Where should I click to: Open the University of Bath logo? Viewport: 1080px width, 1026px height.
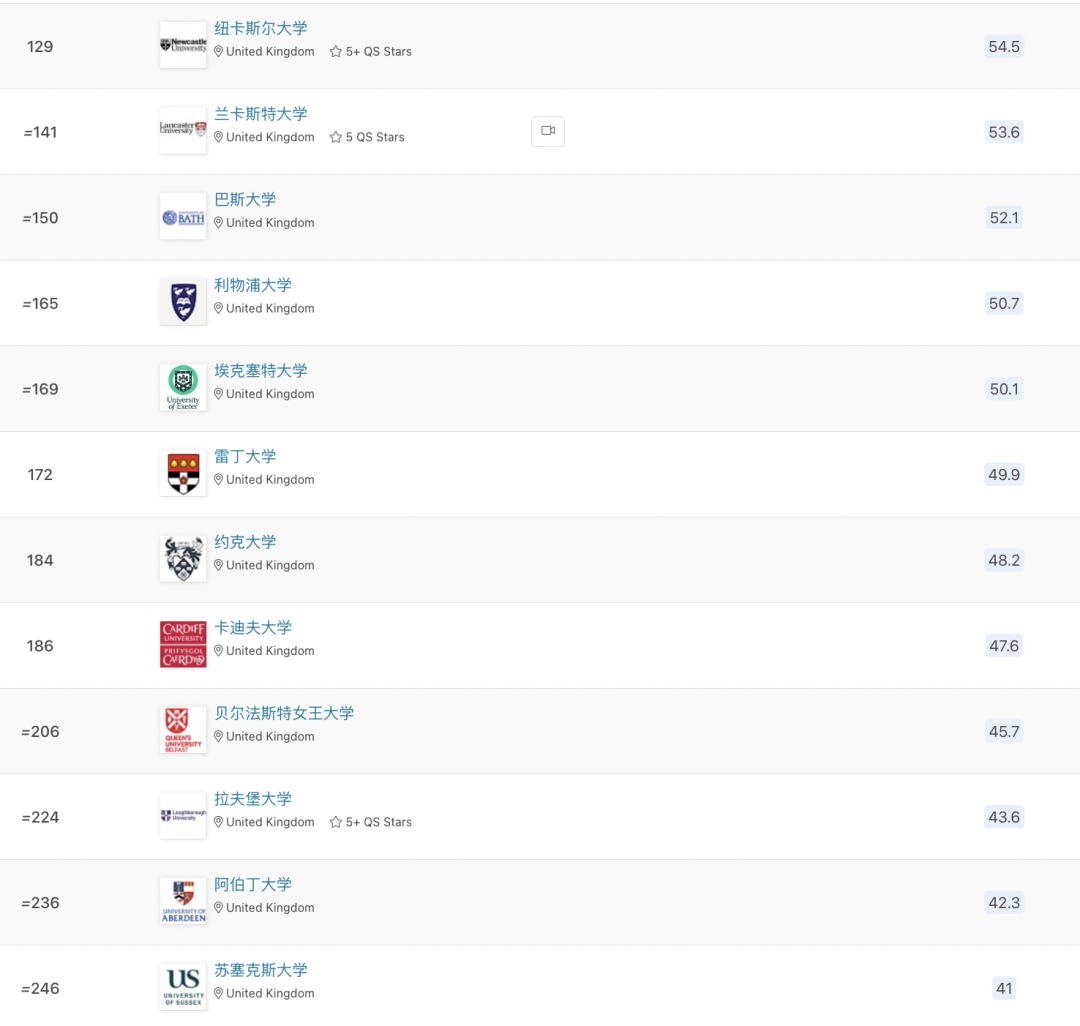click(x=183, y=217)
